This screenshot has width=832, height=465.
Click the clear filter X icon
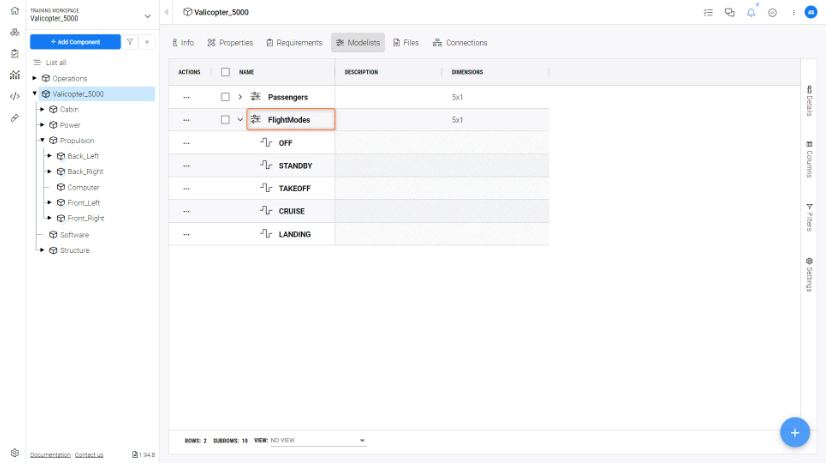click(147, 42)
